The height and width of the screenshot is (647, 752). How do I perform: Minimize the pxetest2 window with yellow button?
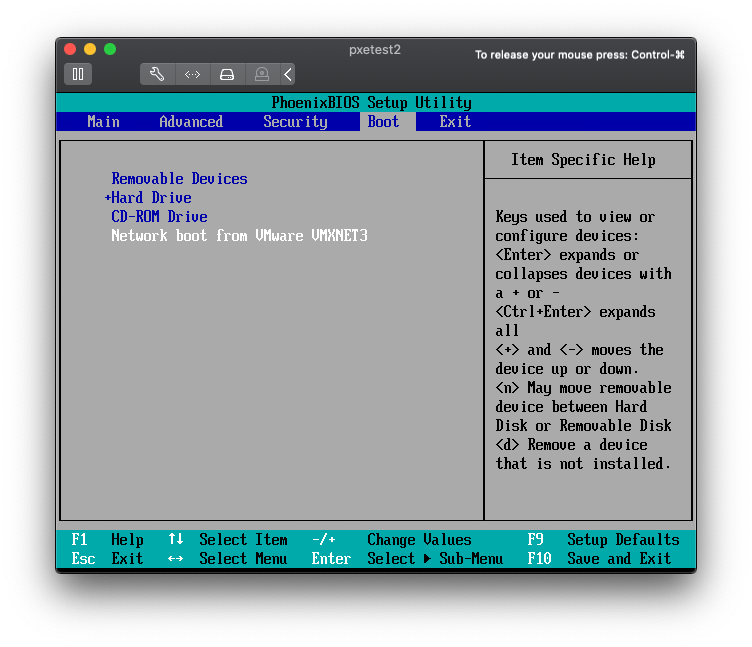tap(90, 49)
